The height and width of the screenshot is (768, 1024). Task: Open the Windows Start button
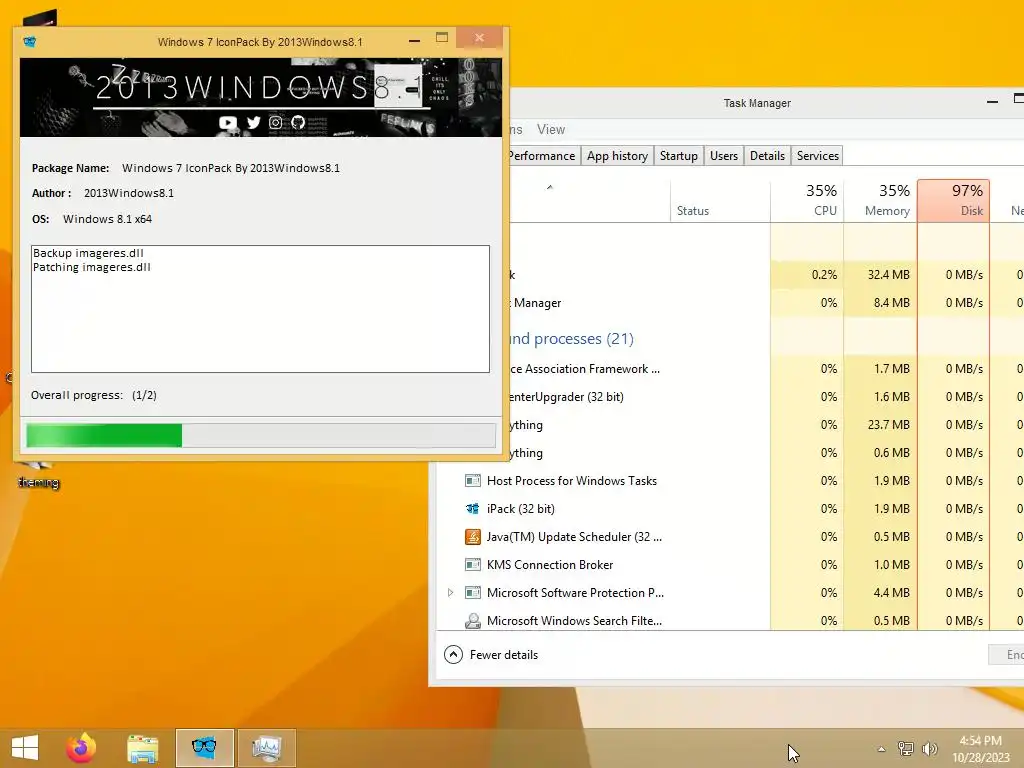coord(25,748)
